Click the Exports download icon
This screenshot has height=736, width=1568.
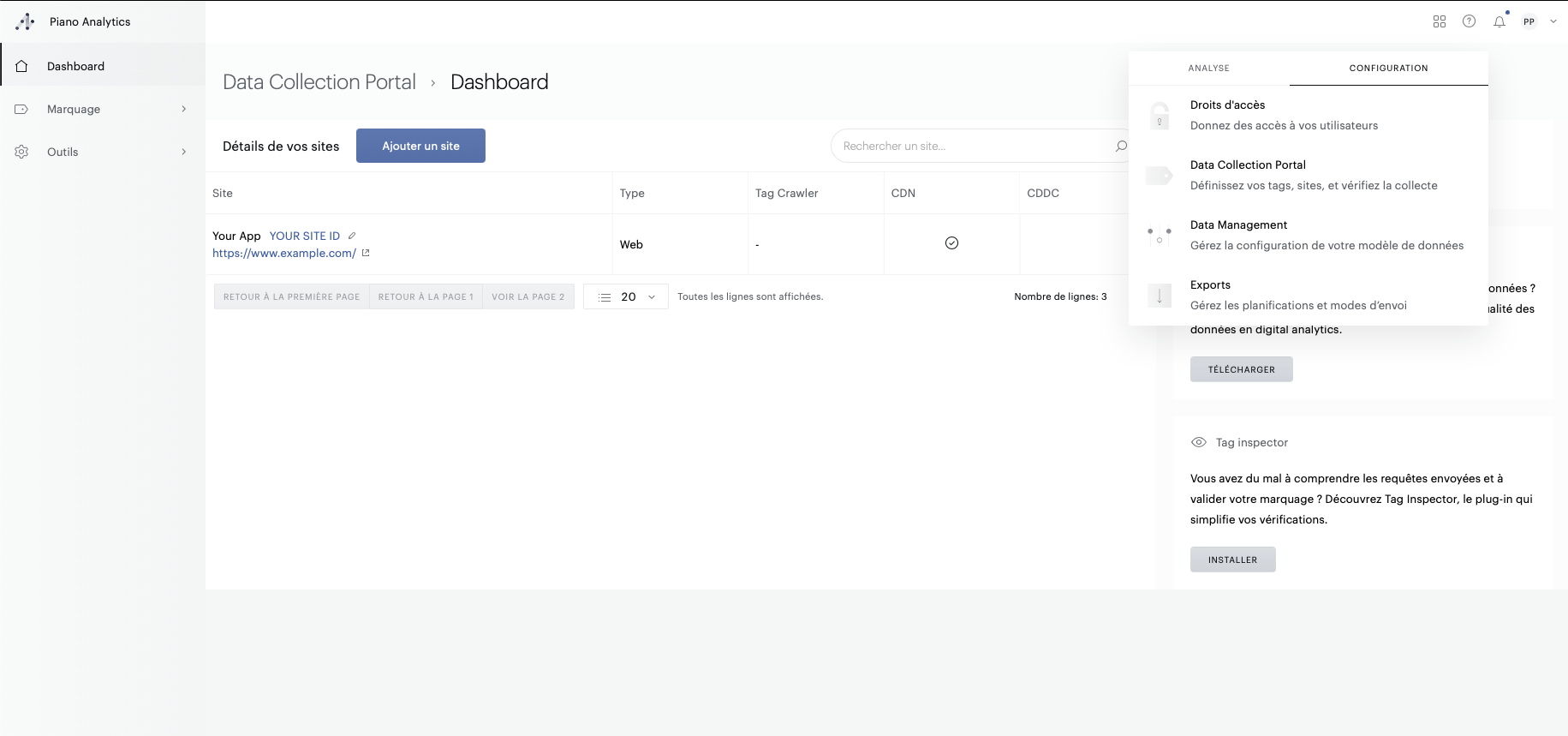pos(1160,296)
